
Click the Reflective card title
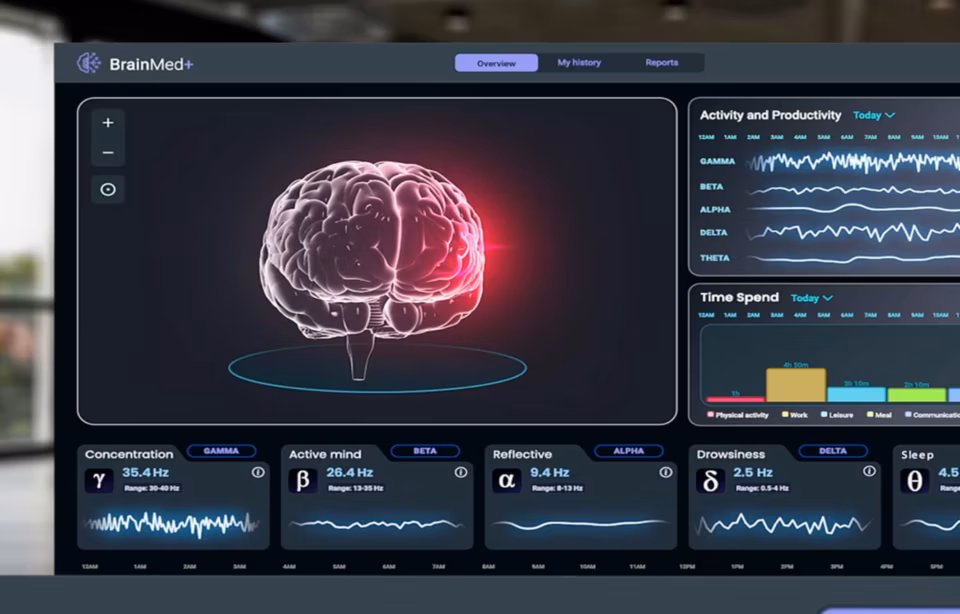tap(522, 454)
